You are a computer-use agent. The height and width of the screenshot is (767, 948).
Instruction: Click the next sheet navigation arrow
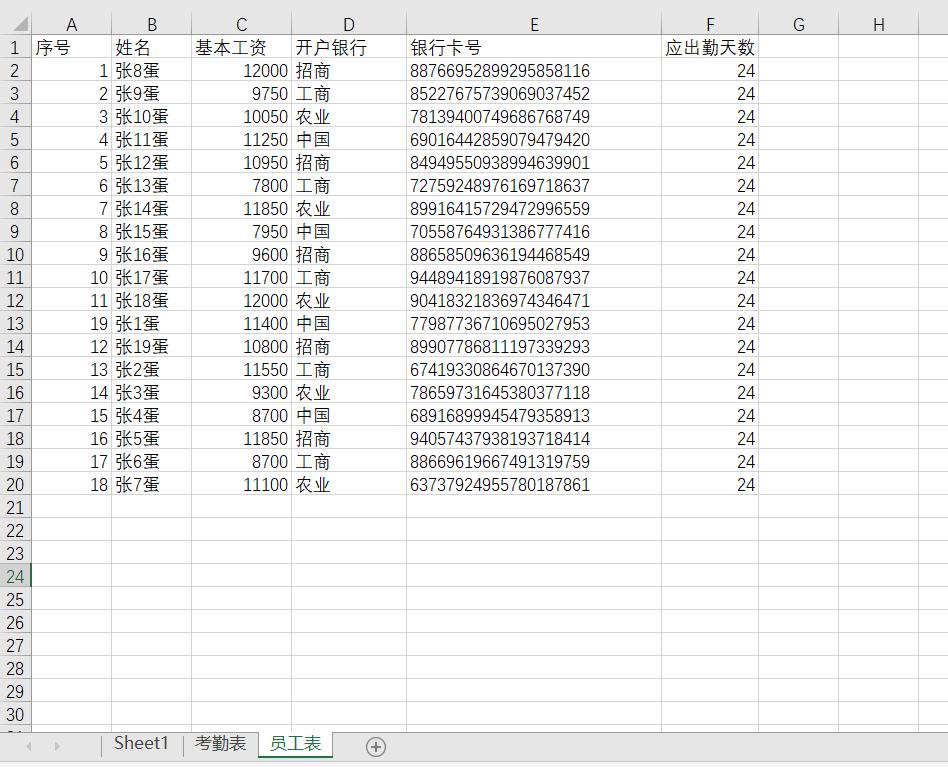coord(59,745)
